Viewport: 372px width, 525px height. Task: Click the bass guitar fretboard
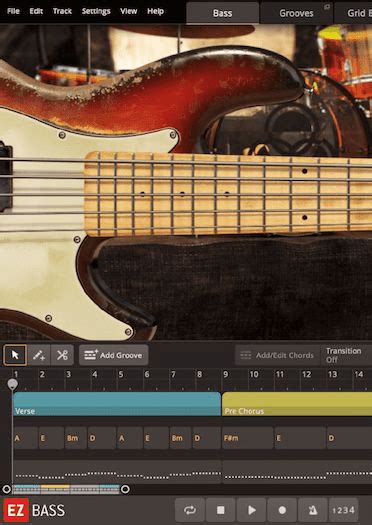228,194
